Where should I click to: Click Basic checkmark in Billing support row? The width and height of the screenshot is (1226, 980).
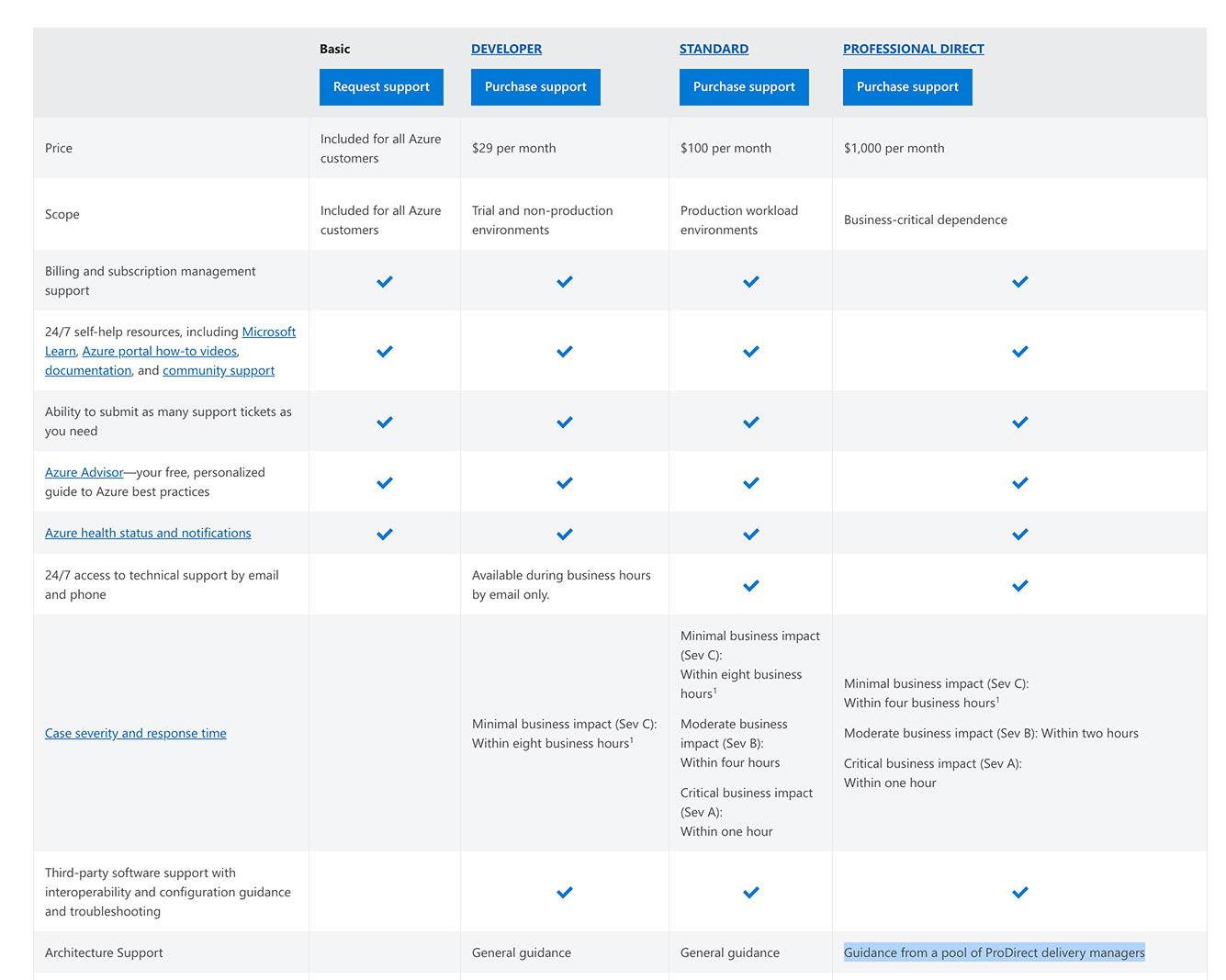point(385,281)
